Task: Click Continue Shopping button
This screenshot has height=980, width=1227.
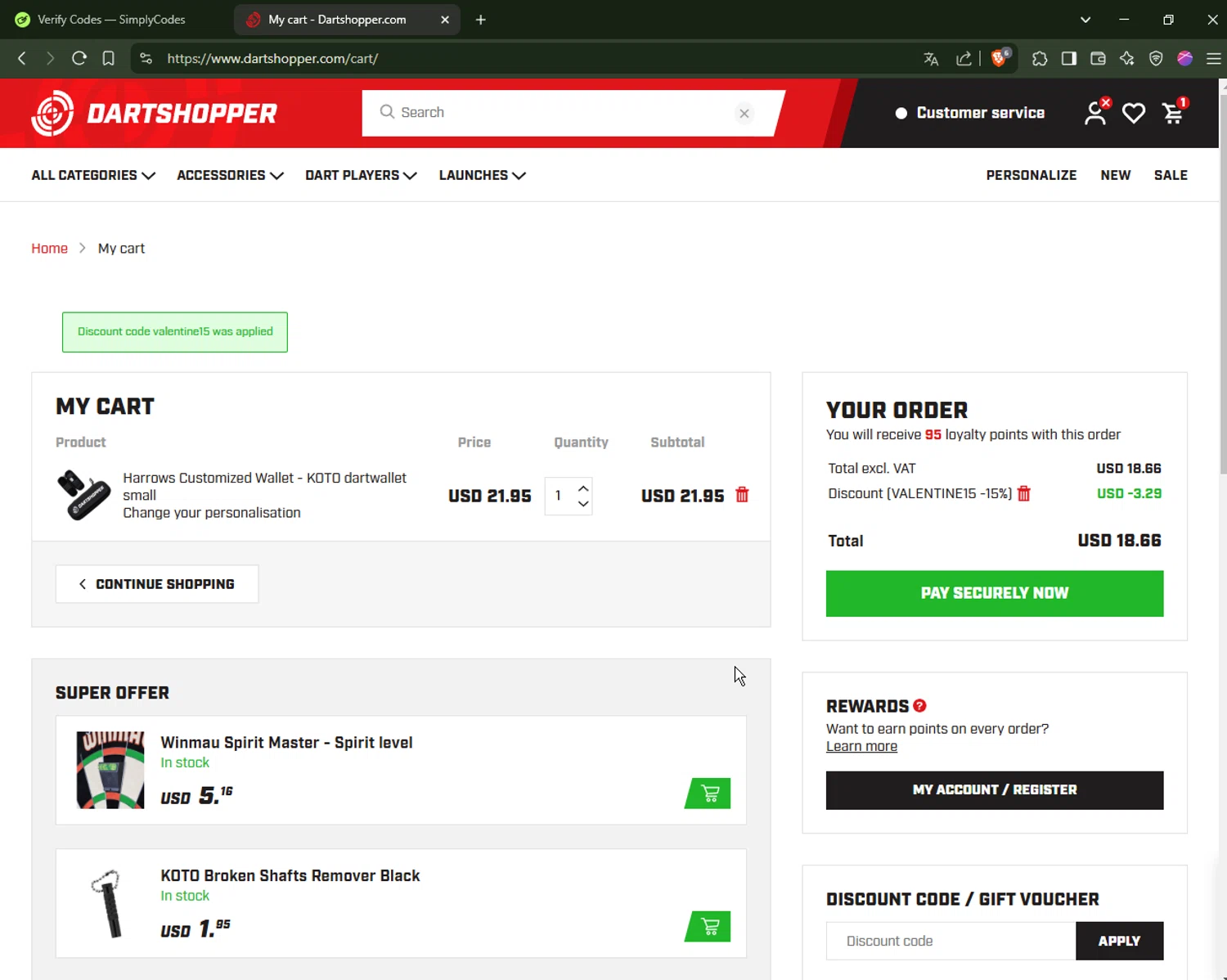Action: (x=157, y=584)
